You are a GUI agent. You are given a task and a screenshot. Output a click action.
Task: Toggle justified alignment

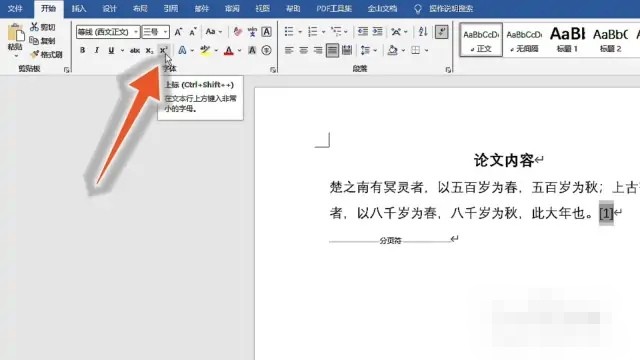click(x=332, y=50)
